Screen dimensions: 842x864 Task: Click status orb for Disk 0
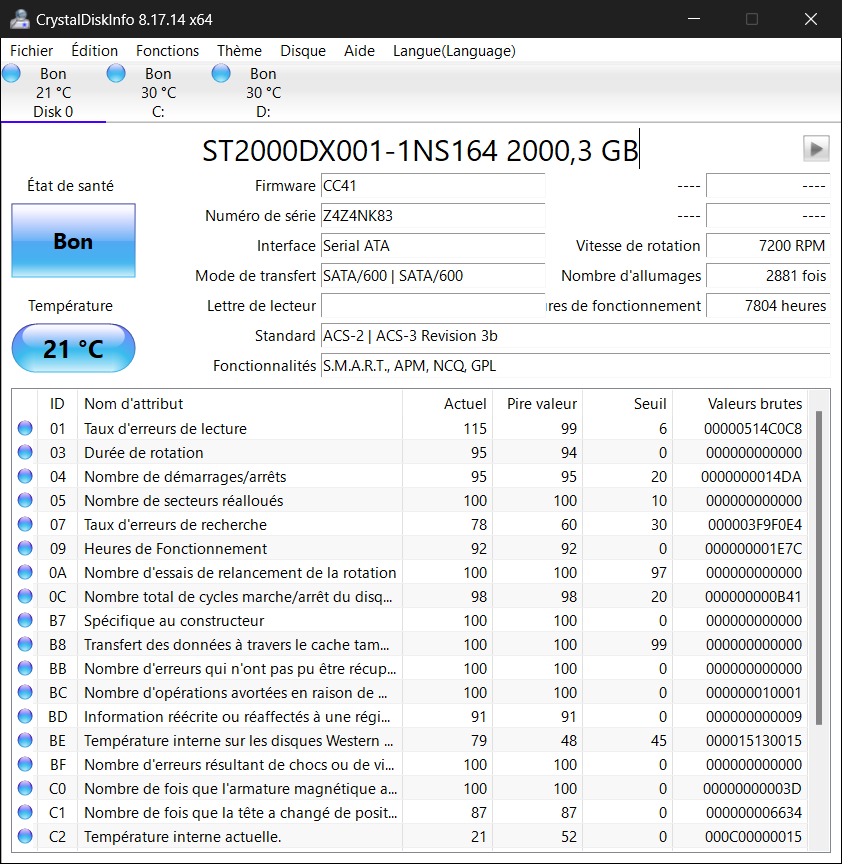coord(12,73)
